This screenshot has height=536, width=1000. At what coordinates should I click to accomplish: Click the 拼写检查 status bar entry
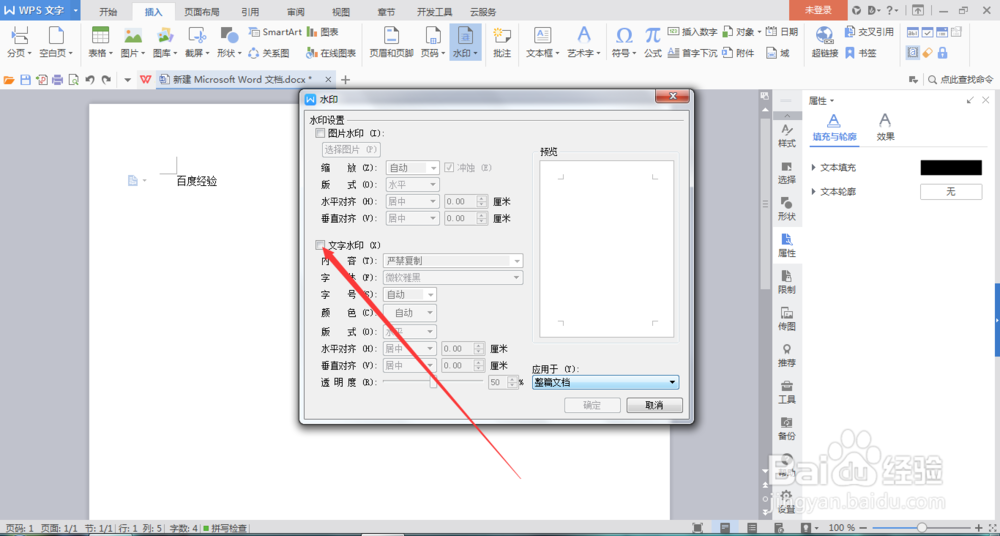pyautogui.click(x=224, y=528)
